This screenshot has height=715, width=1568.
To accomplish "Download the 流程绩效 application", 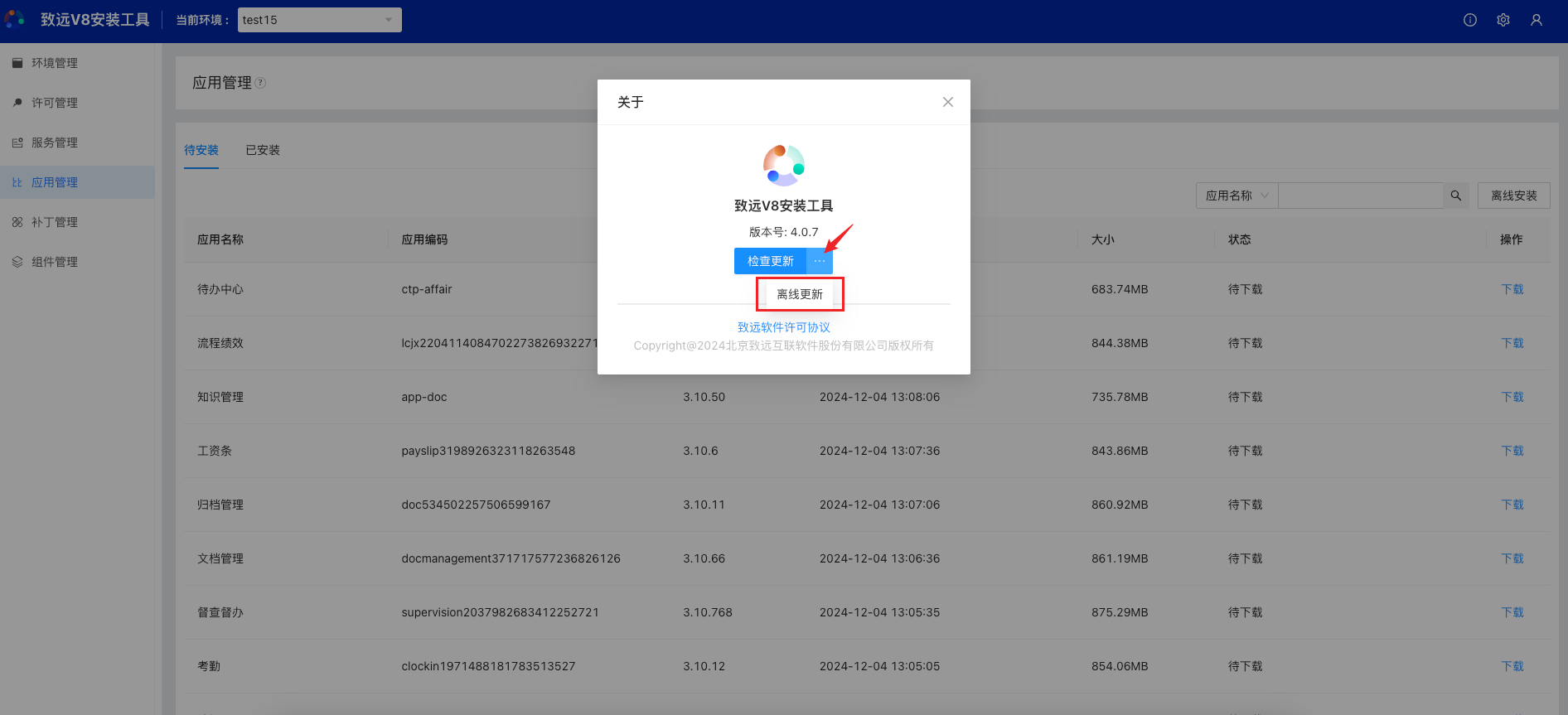I will point(1512,343).
